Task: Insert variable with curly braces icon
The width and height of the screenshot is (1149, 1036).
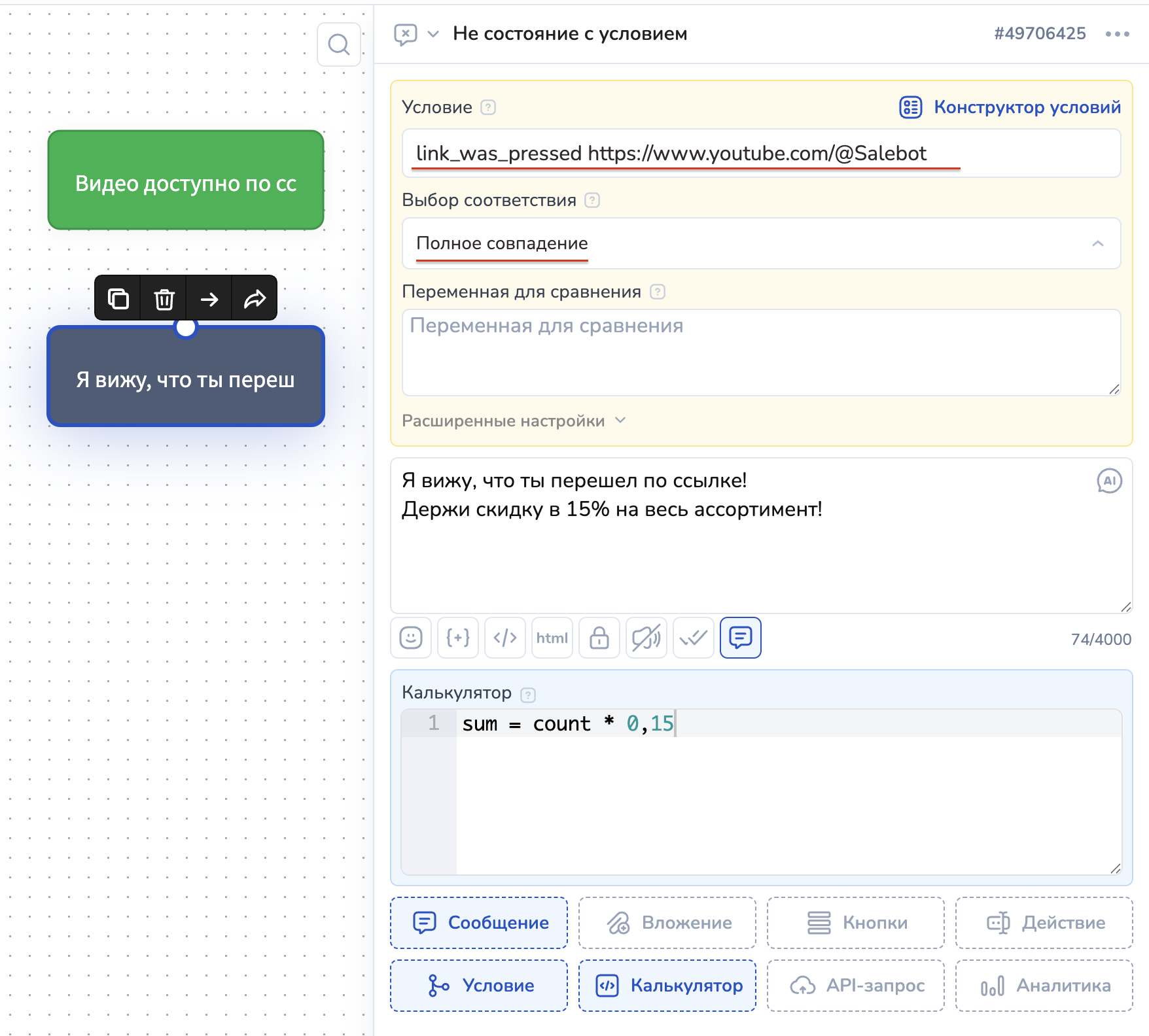Action: 458,638
